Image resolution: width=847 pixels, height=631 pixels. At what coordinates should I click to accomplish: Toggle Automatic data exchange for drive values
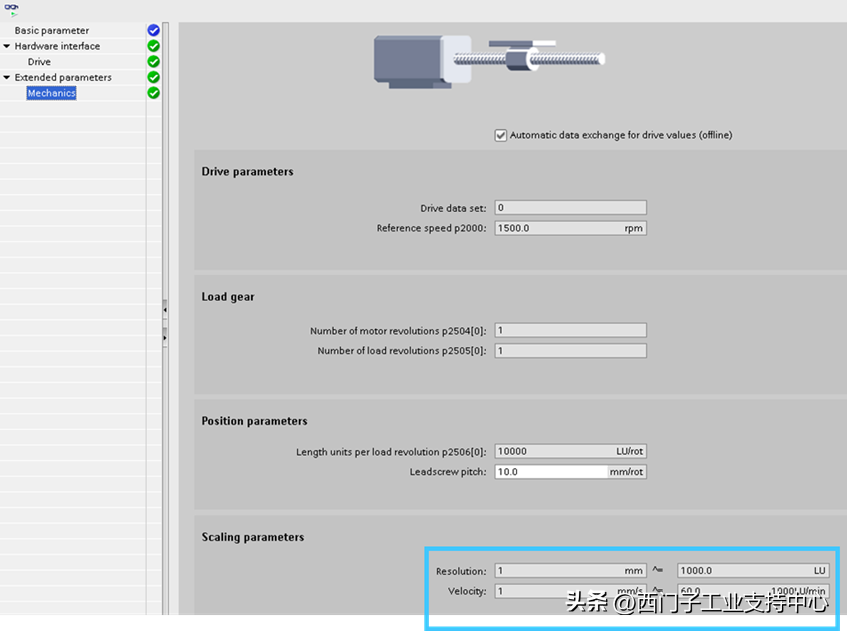pos(501,135)
